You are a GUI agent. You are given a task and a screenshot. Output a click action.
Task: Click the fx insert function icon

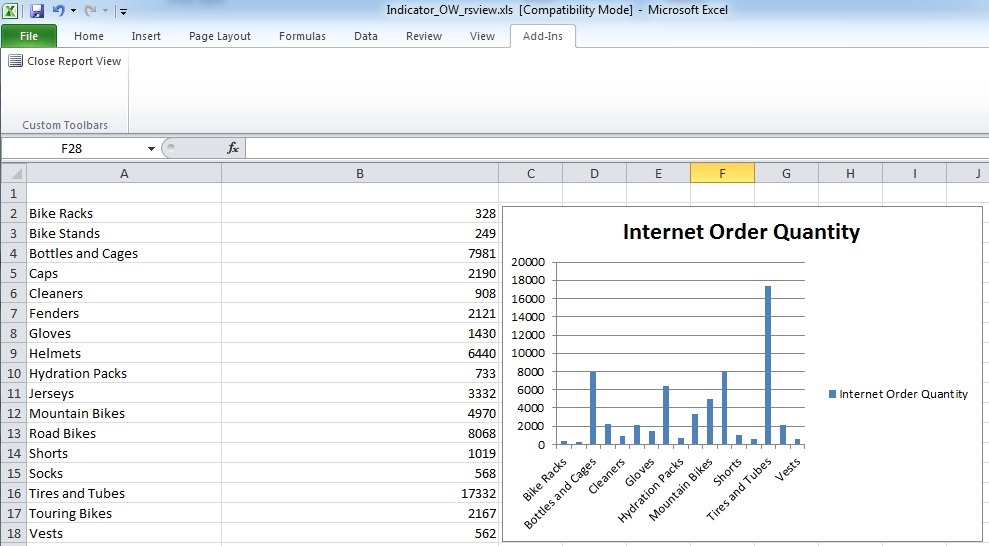tap(233, 148)
